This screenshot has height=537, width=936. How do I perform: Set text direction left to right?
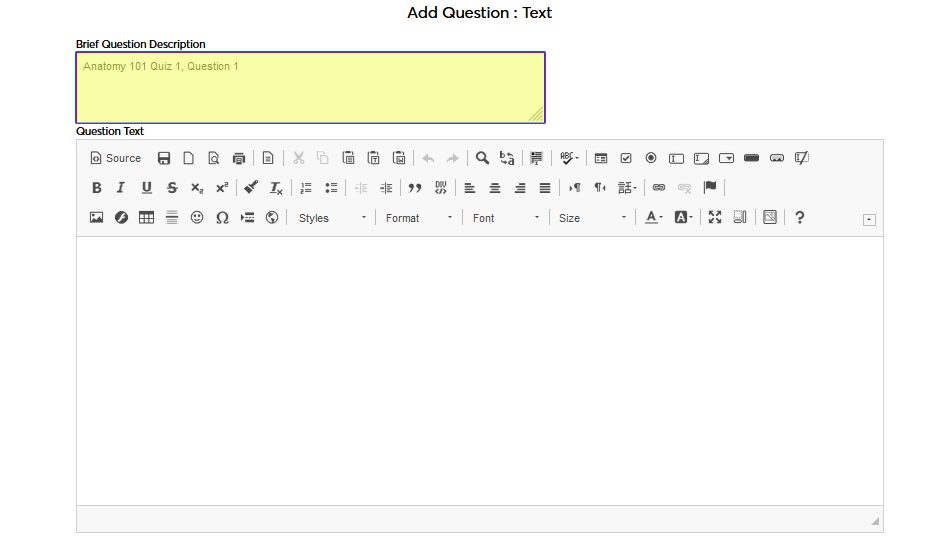(x=574, y=188)
